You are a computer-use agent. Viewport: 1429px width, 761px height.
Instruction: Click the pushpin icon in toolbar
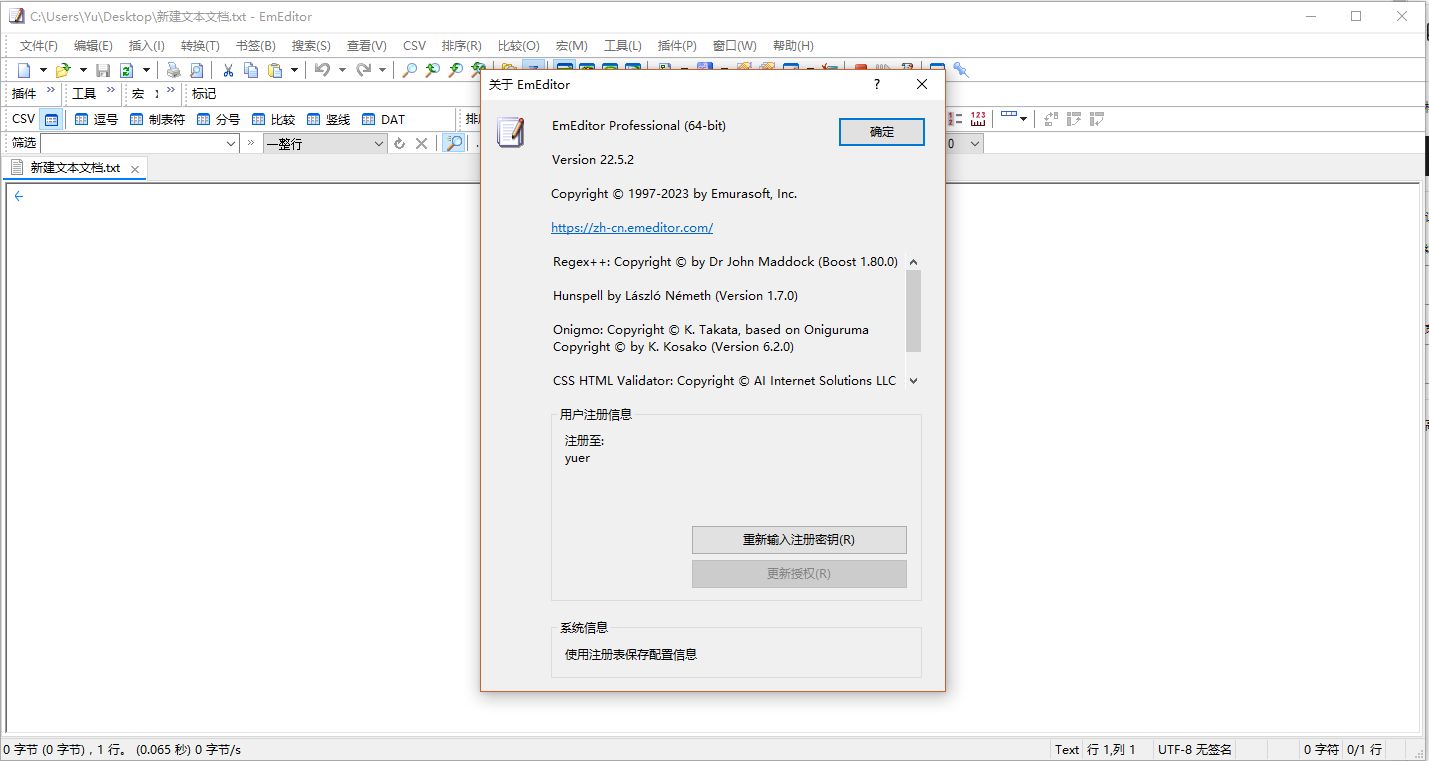pyautogui.click(x=961, y=70)
